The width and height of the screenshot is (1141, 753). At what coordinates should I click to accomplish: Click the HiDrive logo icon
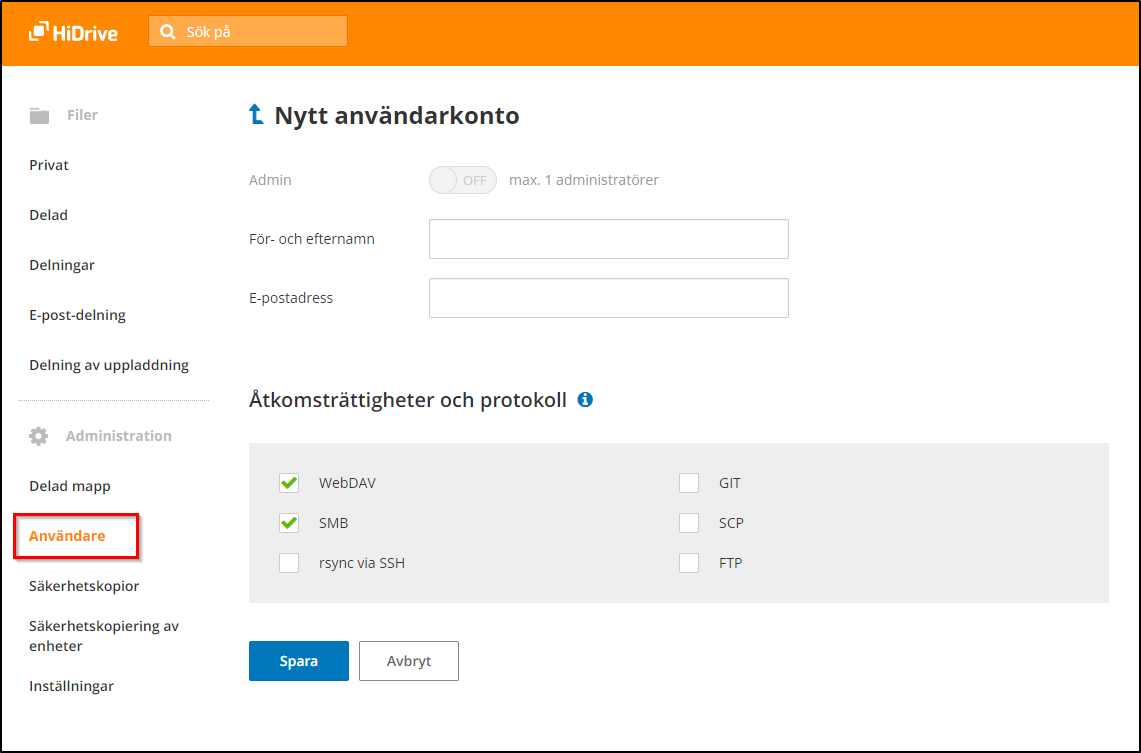click(38, 32)
